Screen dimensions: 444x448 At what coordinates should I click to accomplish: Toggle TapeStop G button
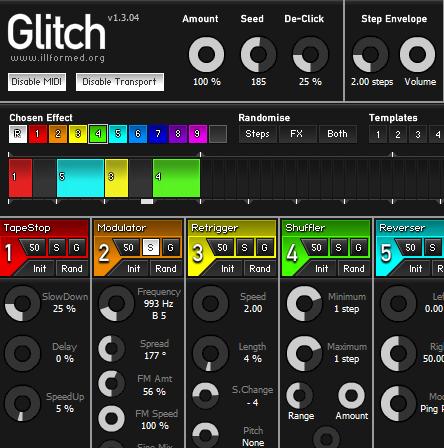77,248
